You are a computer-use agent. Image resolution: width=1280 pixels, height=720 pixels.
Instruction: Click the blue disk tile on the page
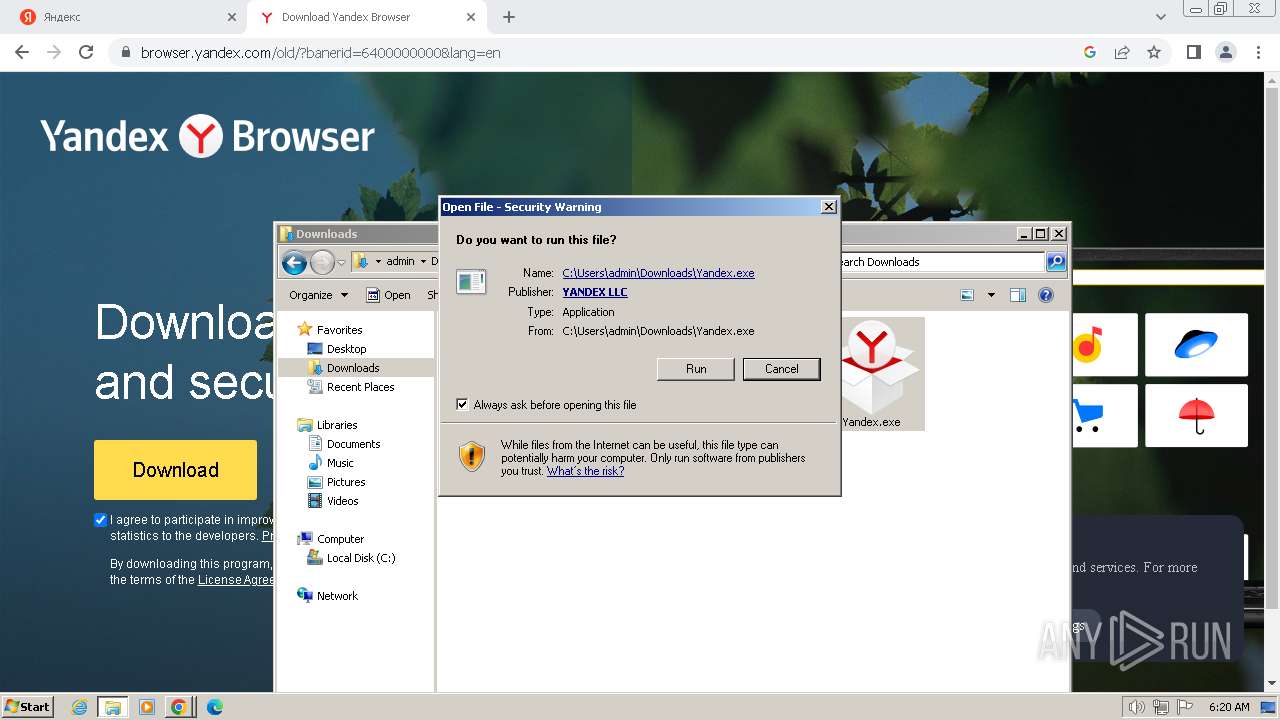1196,345
